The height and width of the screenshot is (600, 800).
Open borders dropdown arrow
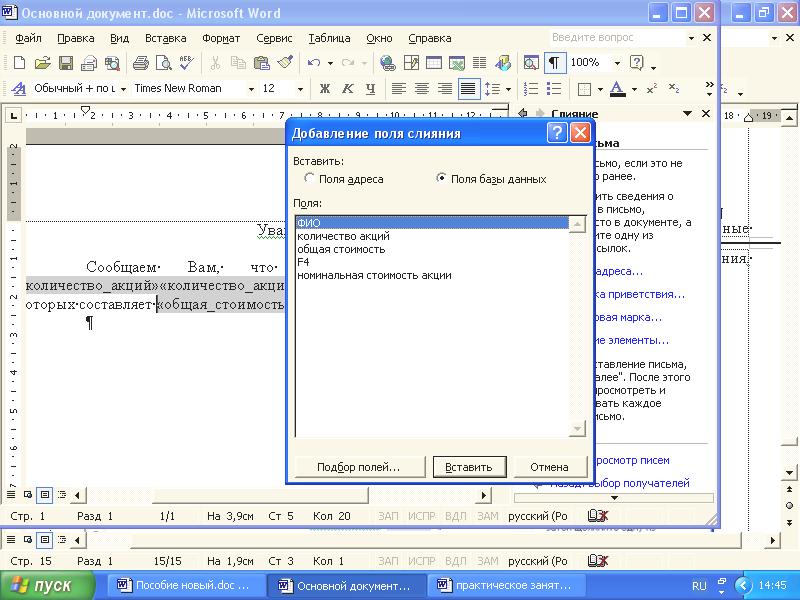pos(600,89)
